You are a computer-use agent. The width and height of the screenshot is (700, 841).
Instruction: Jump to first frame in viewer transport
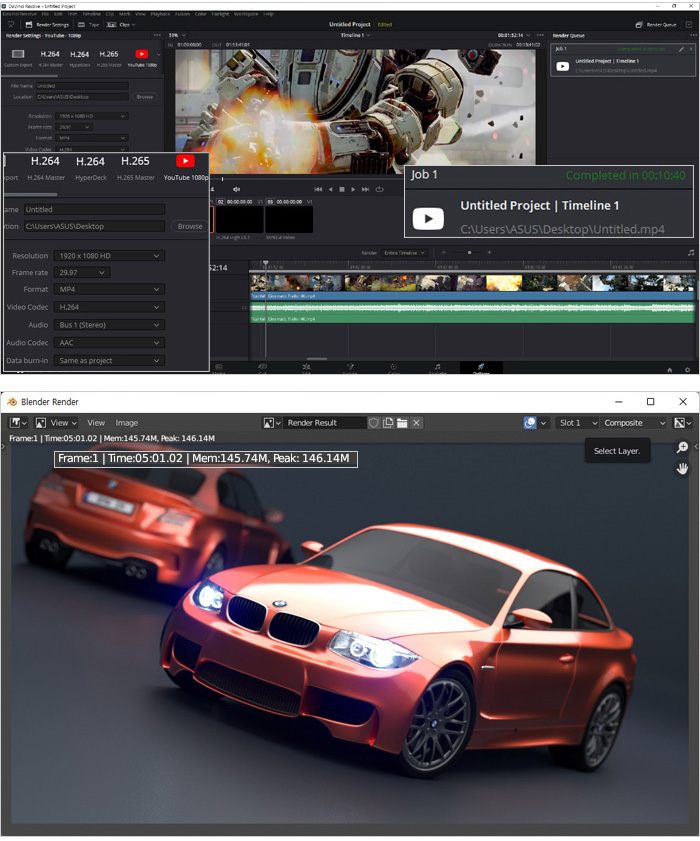tap(318, 189)
